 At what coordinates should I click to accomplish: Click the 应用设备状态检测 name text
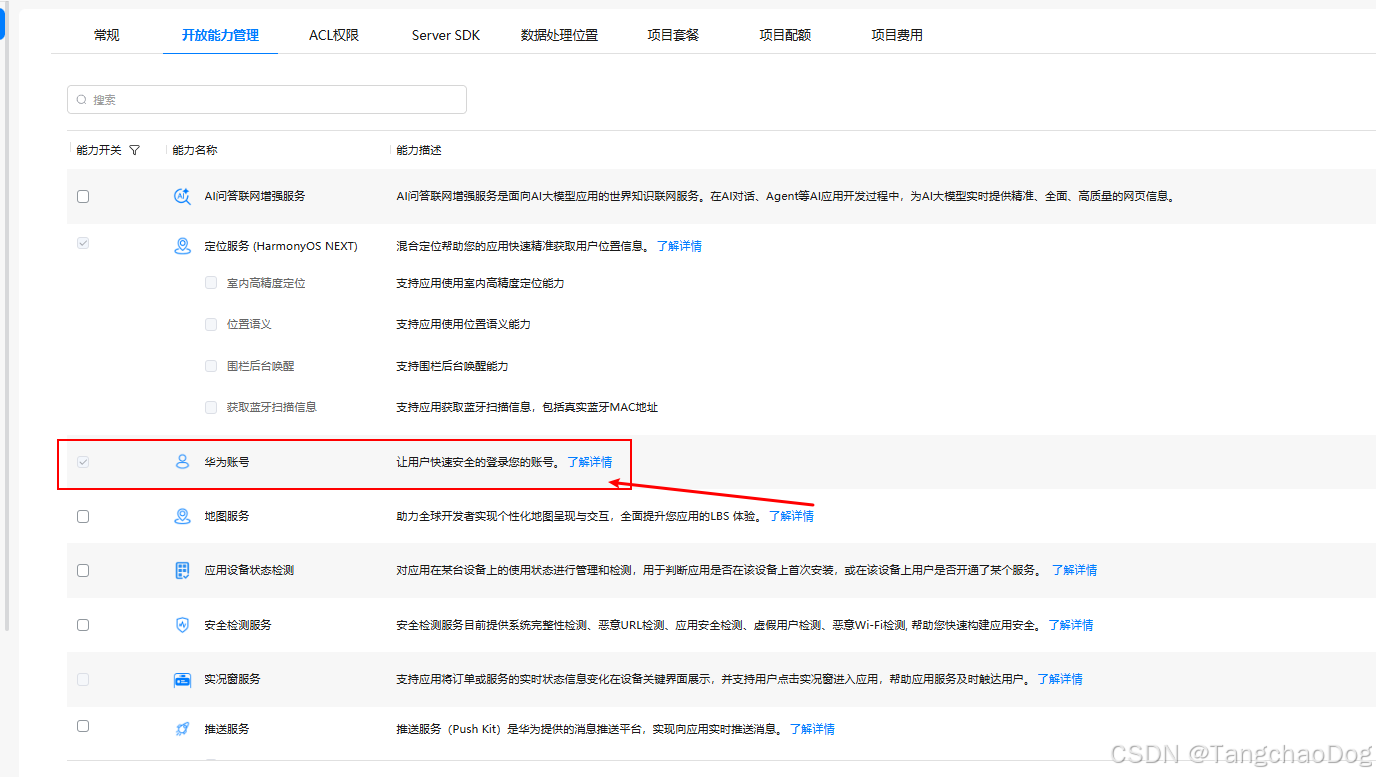click(x=249, y=570)
